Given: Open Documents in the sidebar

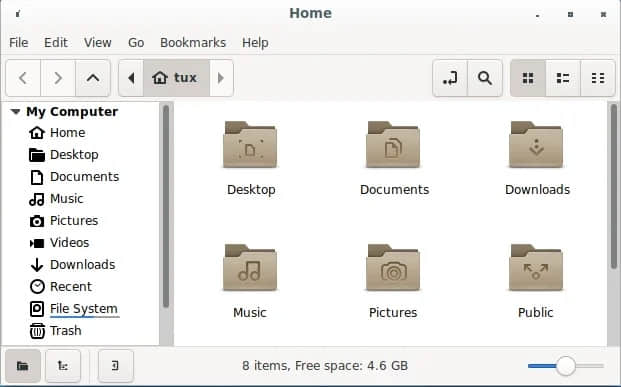Looking at the screenshot, I should [x=74, y=177].
